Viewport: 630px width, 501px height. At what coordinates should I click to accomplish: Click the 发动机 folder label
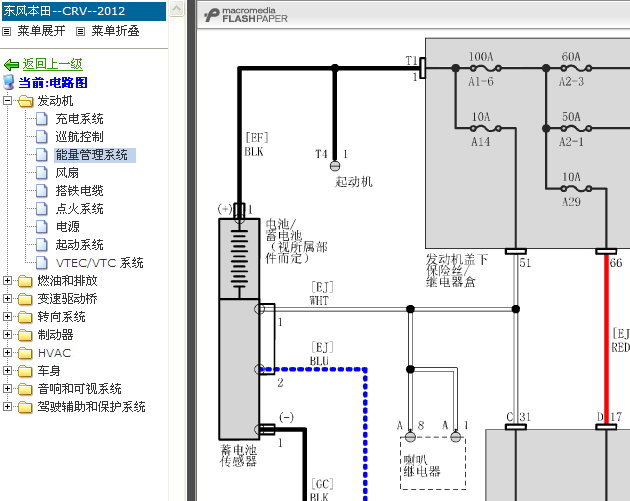(55, 101)
